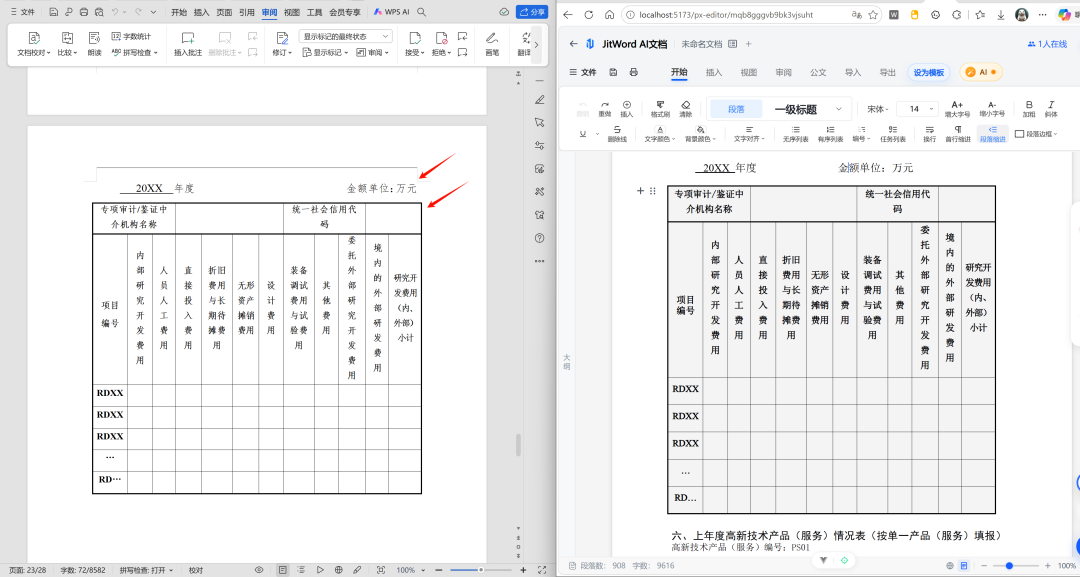Screen dimensions: 1080x577
Task: Click WPS AI button
Action: (x=391, y=12)
